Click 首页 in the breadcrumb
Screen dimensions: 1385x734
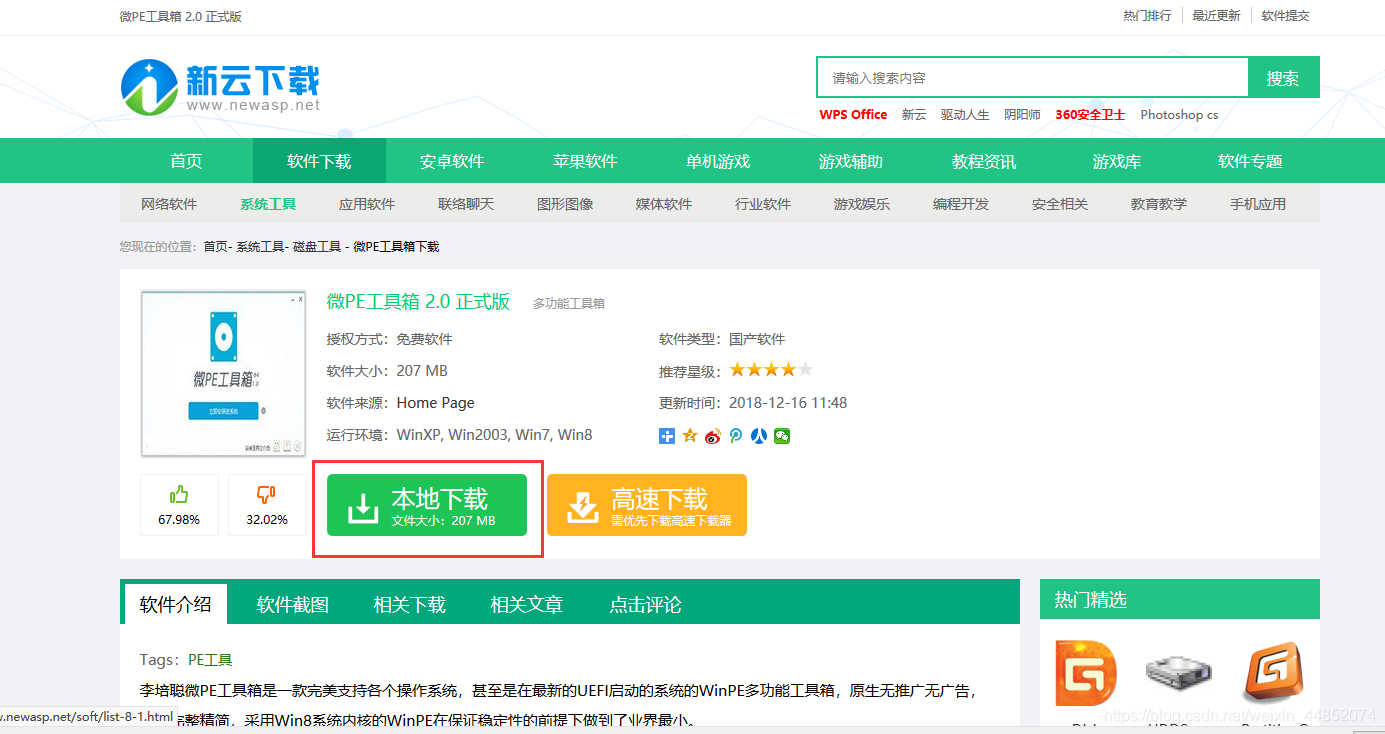(x=215, y=246)
